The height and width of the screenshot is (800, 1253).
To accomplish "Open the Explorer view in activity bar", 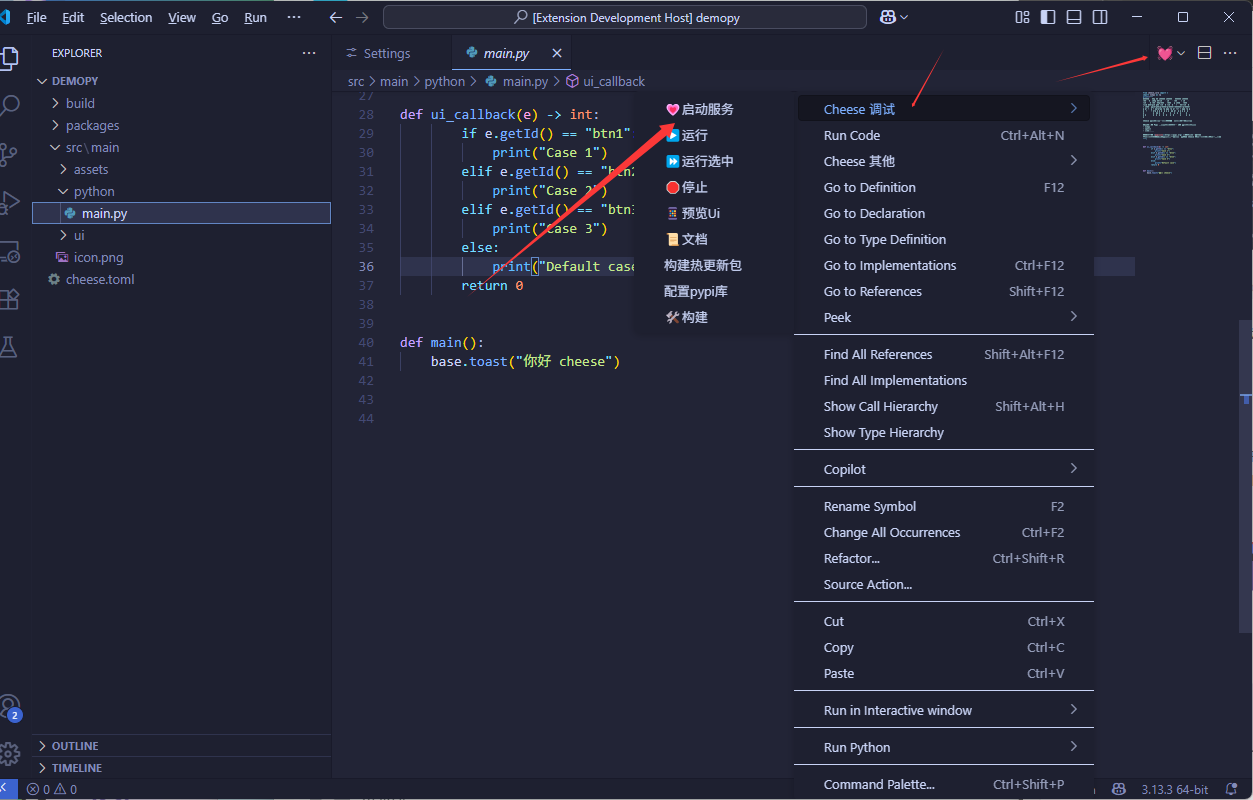I will (10, 57).
